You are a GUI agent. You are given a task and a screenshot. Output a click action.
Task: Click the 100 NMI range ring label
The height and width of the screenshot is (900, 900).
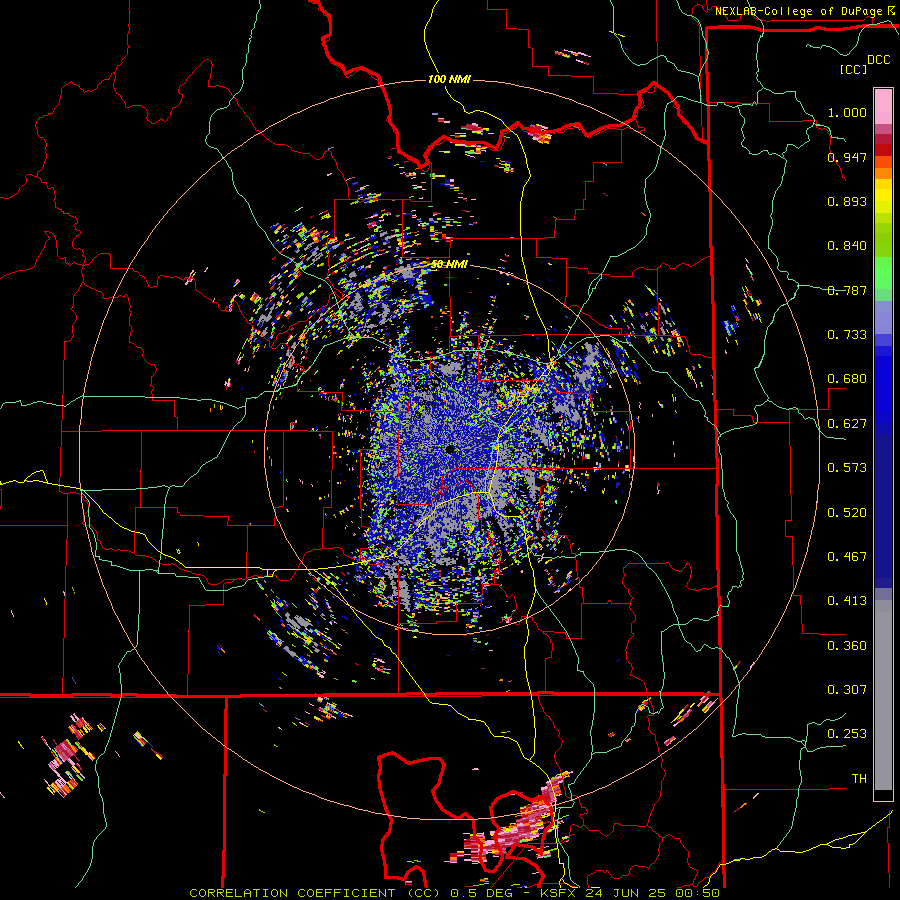(x=449, y=79)
